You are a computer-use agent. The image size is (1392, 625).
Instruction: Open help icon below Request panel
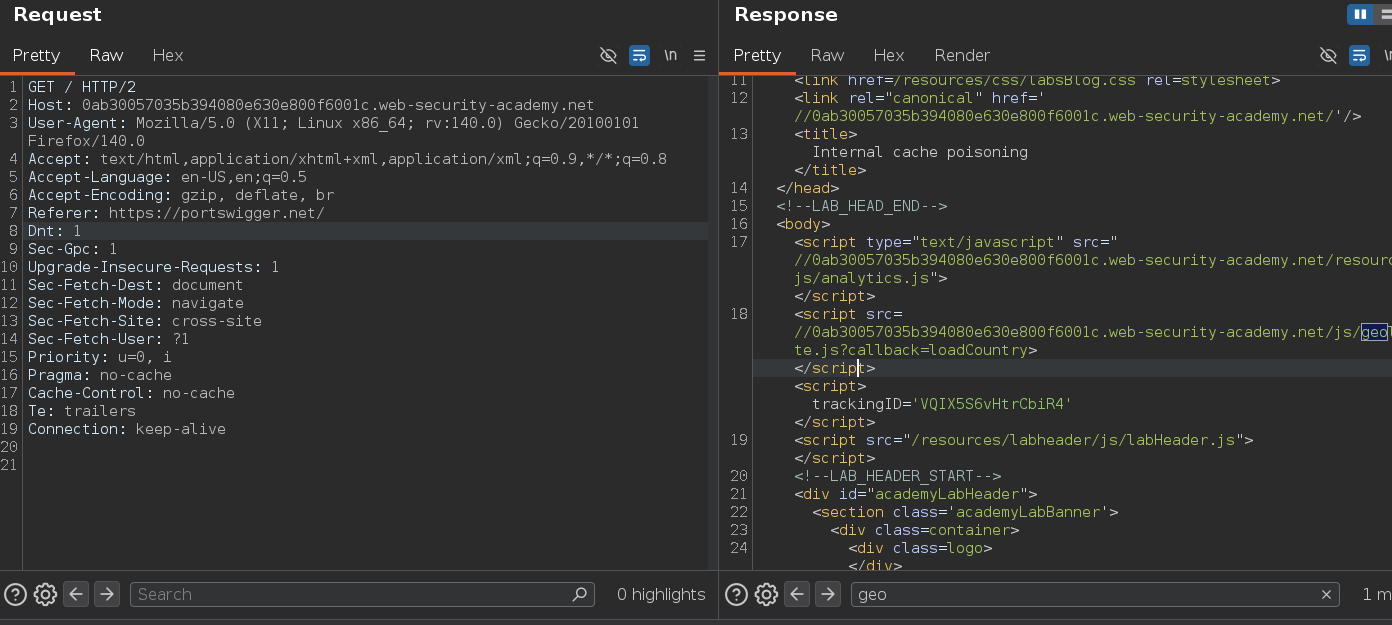tap(15, 594)
